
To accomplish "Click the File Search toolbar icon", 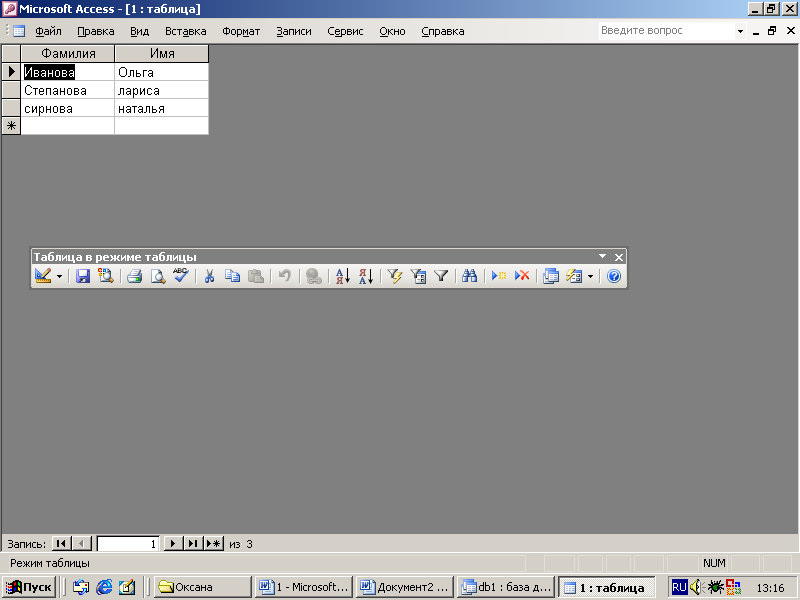I will coord(106,276).
